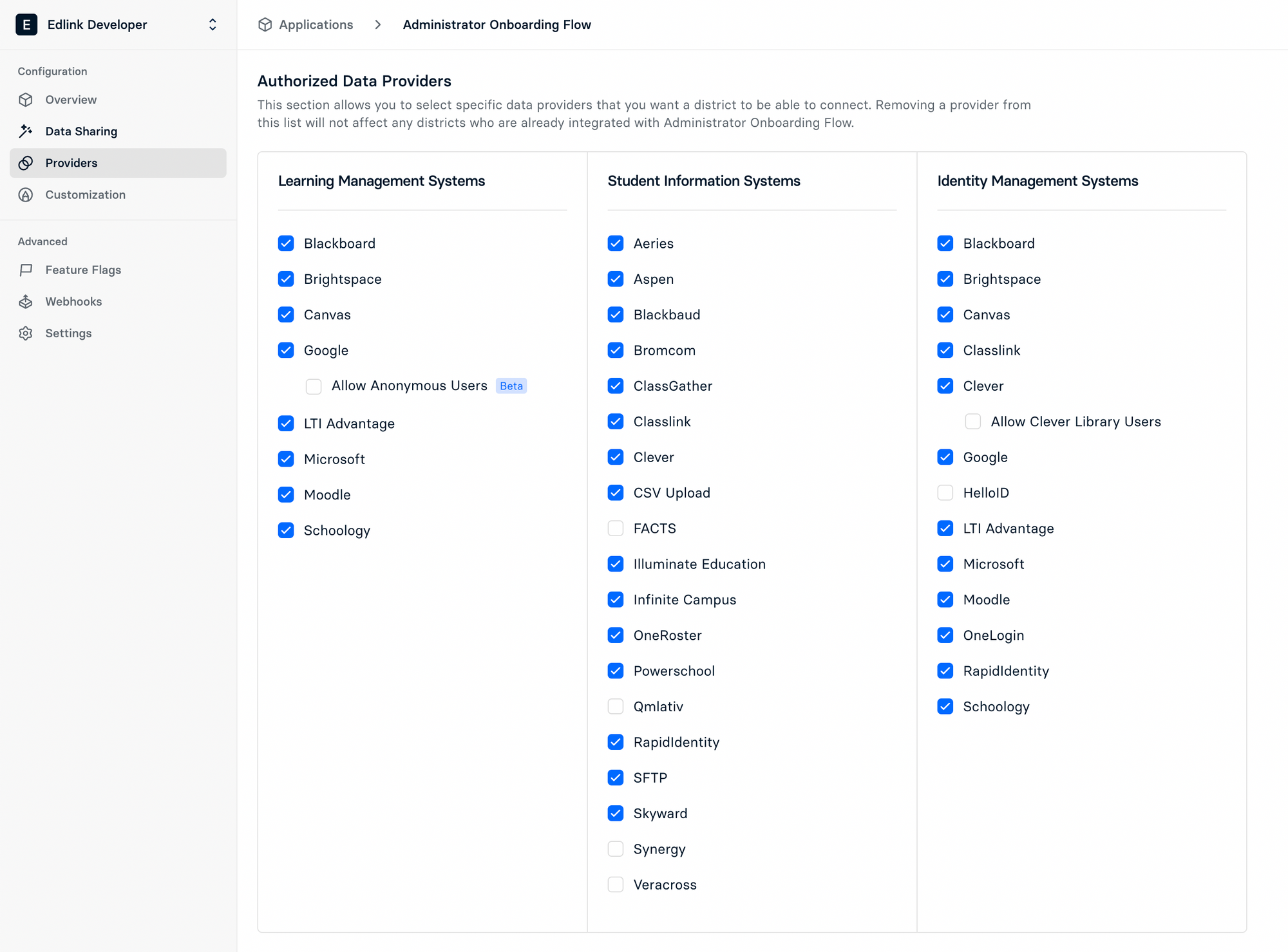Uncheck the Skyward provider

[x=616, y=813]
